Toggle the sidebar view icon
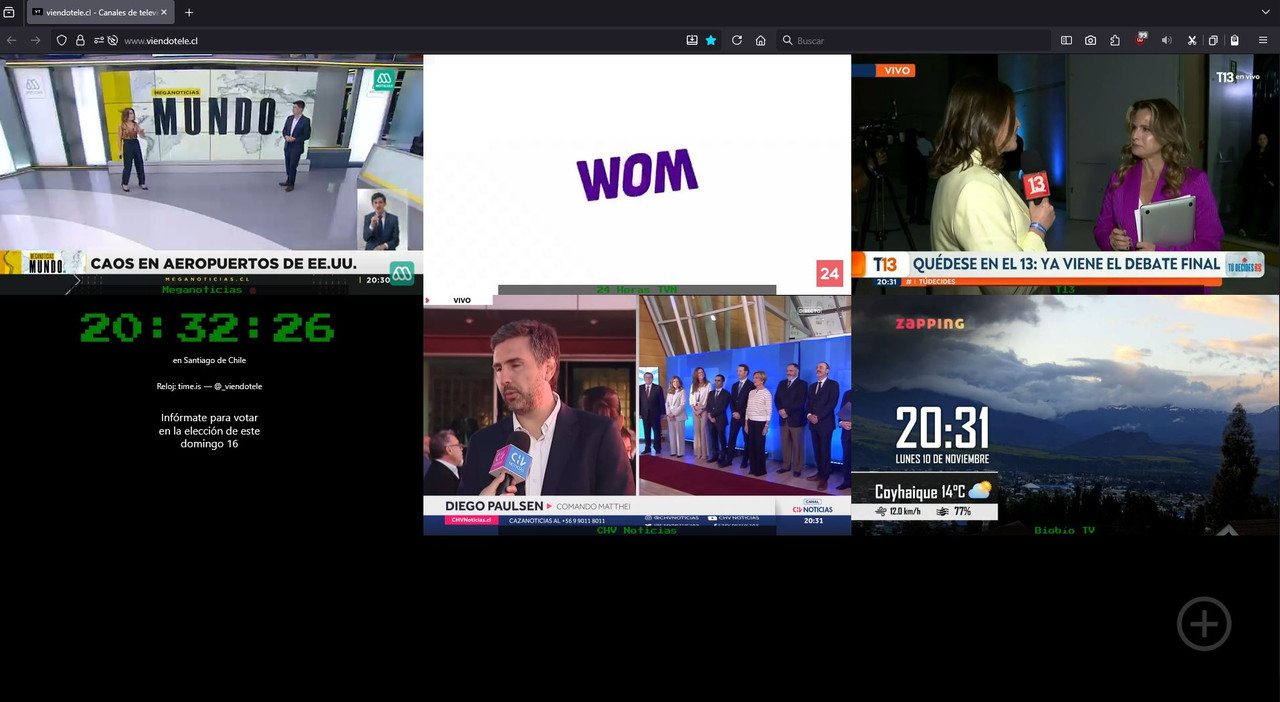This screenshot has width=1280, height=702. (x=1066, y=40)
